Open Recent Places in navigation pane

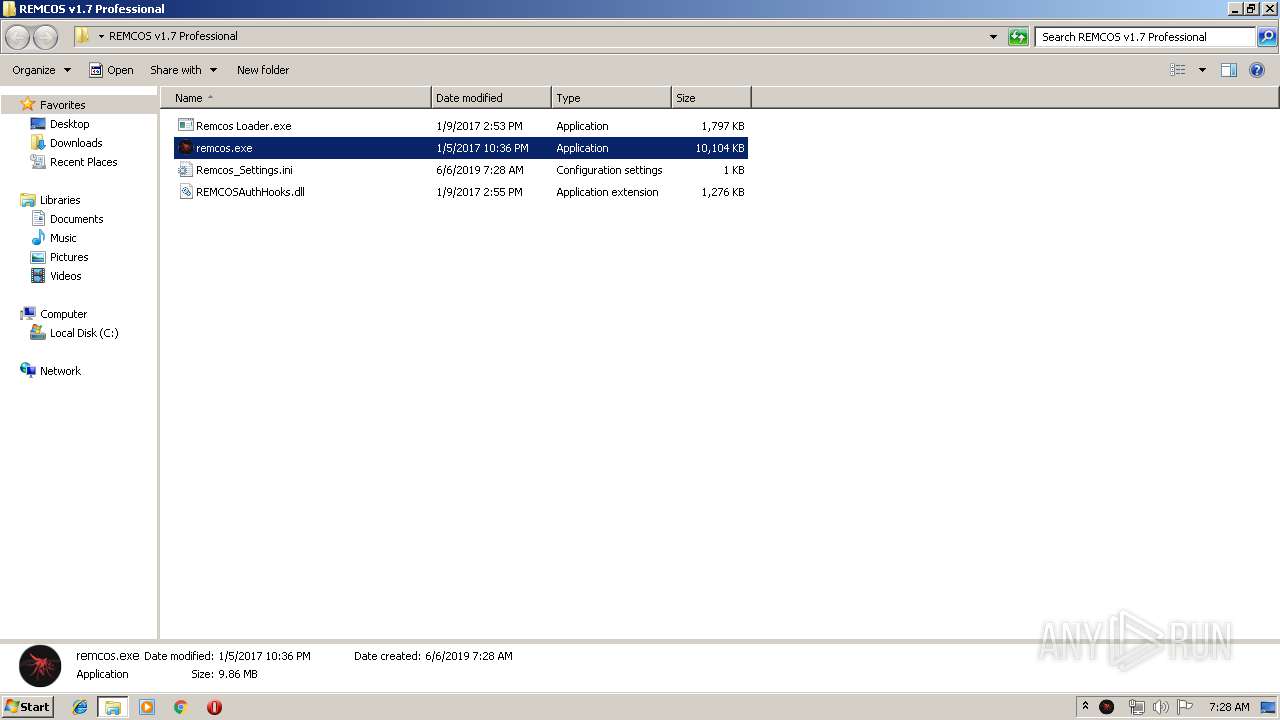83,162
